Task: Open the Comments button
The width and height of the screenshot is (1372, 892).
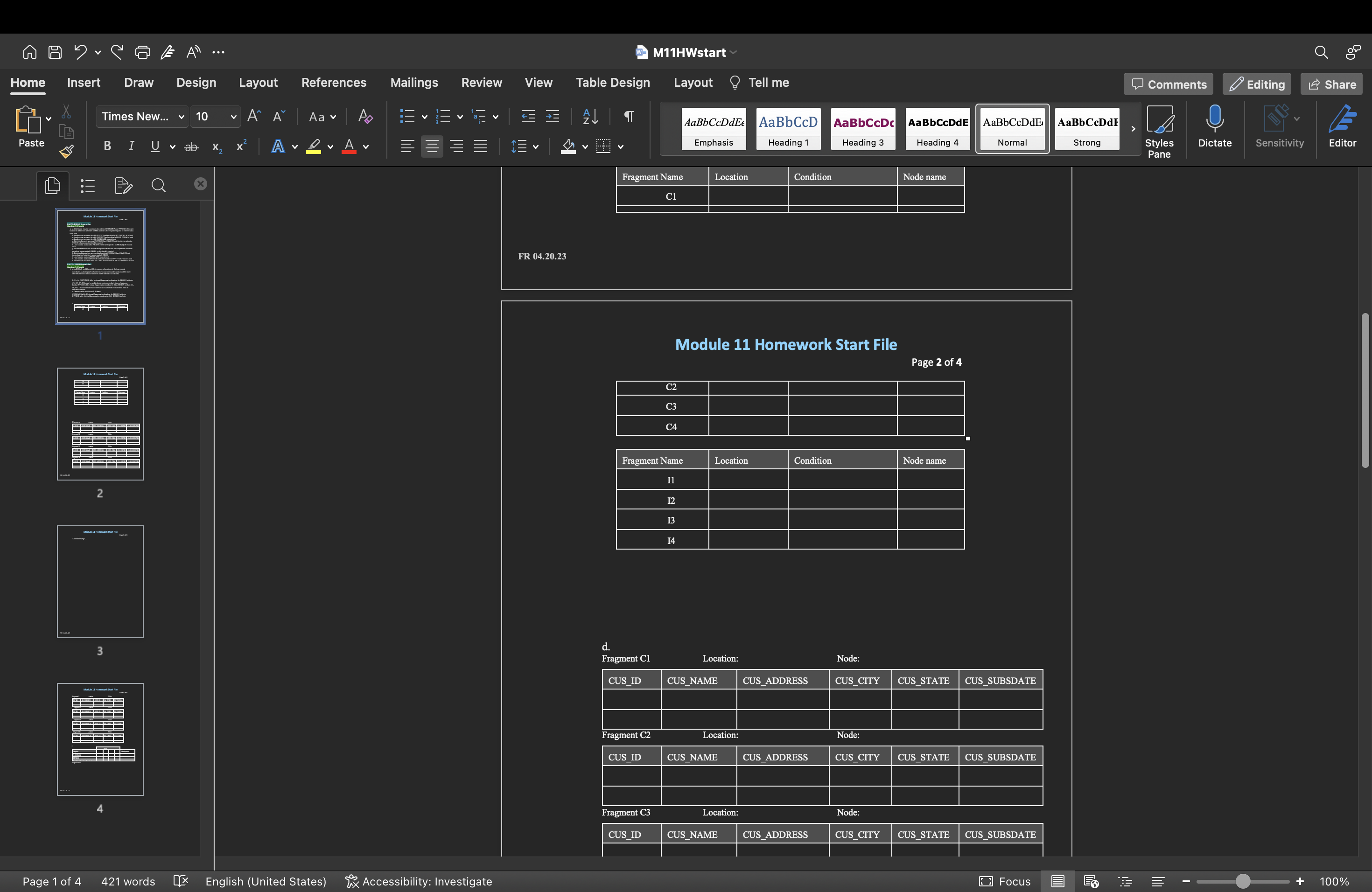Action: click(1169, 84)
